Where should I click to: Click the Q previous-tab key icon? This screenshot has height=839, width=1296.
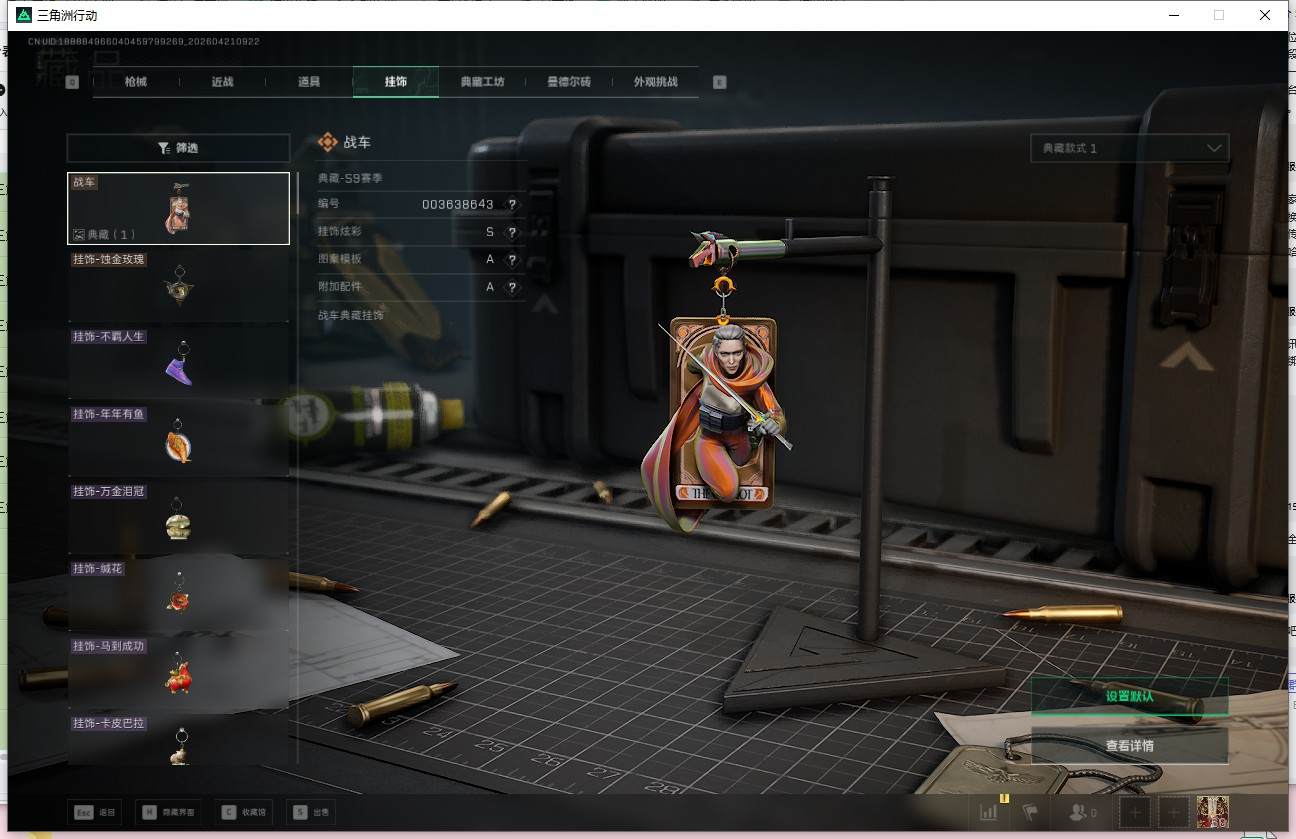click(x=72, y=82)
